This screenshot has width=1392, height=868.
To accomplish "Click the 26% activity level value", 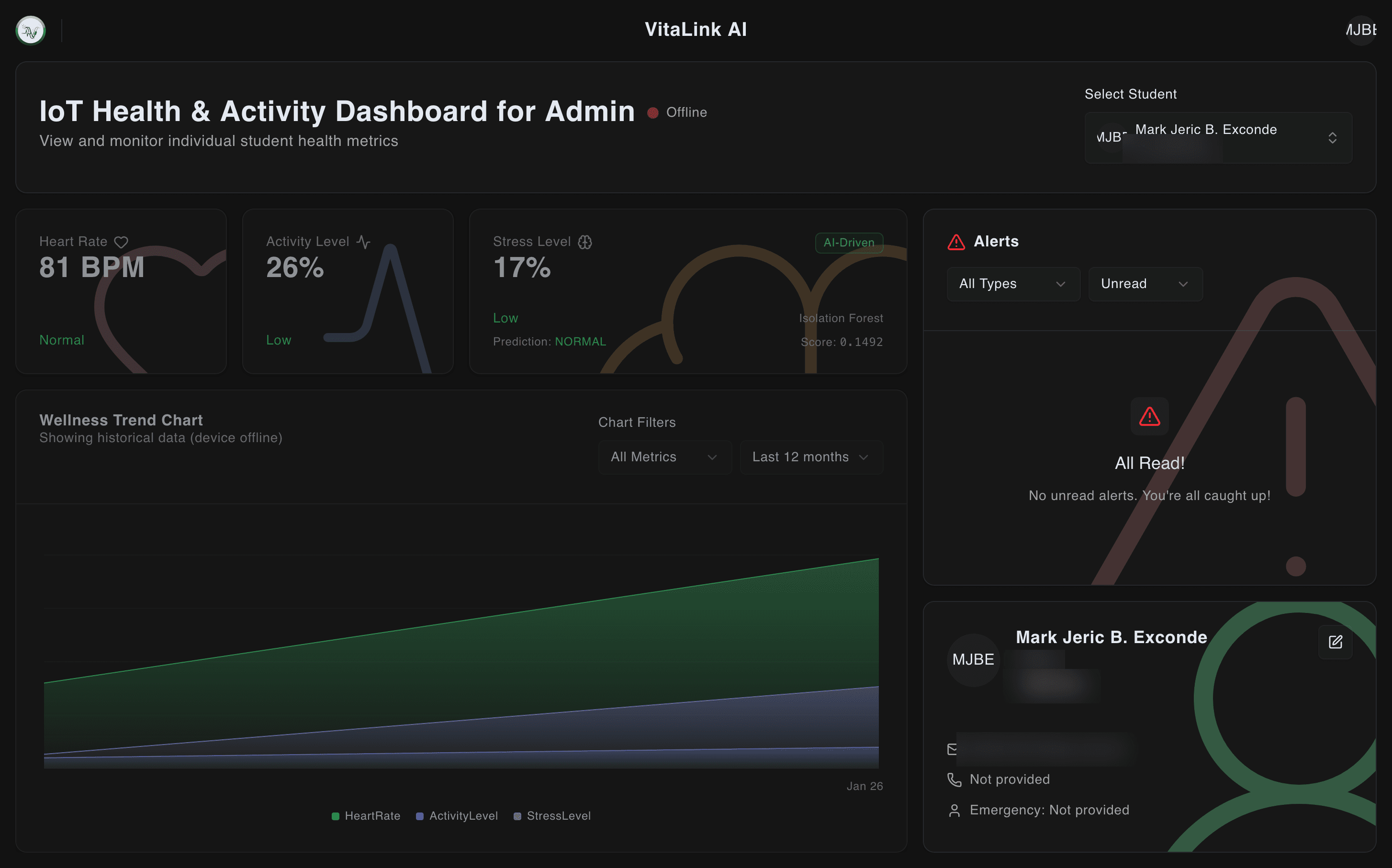I will [294, 267].
